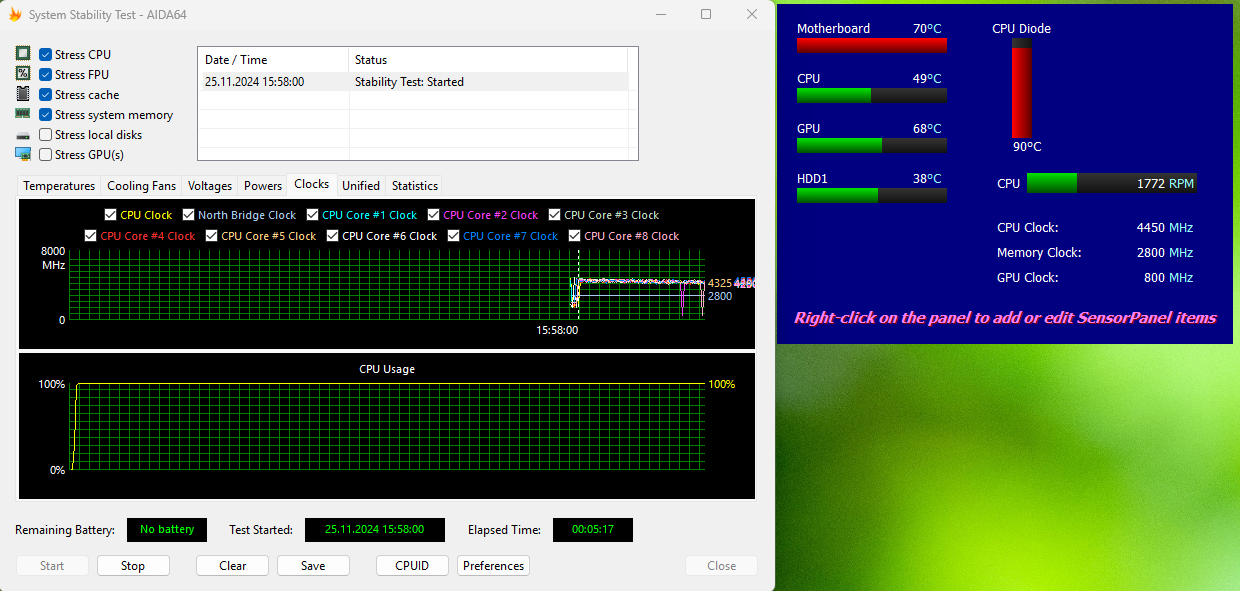The image size is (1240, 591).
Task: Click the Date / Time column header
Action: pyautogui.click(x=274, y=60)
